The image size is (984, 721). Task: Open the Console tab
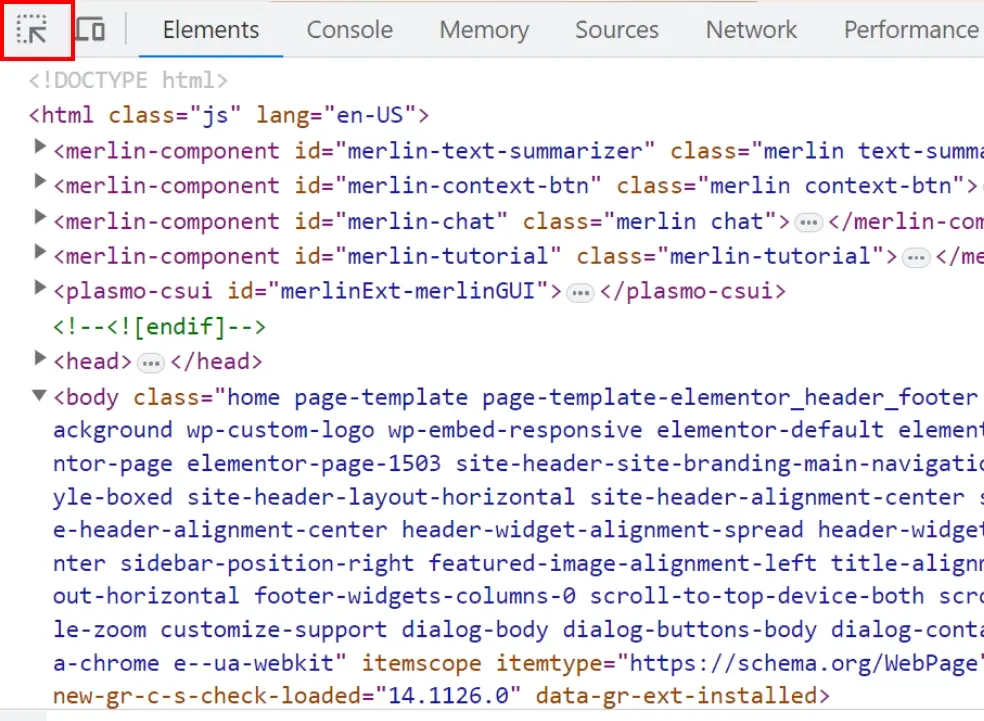[350, 29]
